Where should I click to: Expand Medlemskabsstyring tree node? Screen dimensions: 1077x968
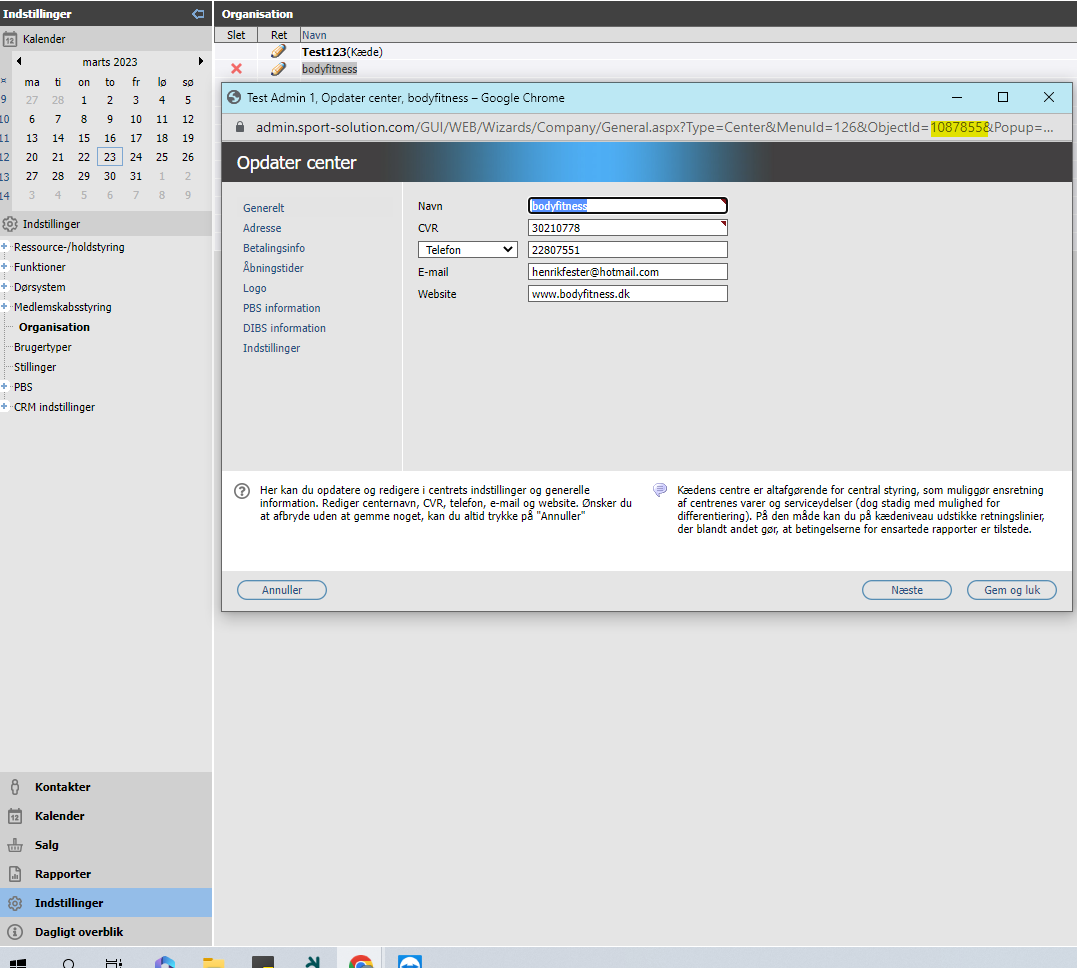point(4,306)
